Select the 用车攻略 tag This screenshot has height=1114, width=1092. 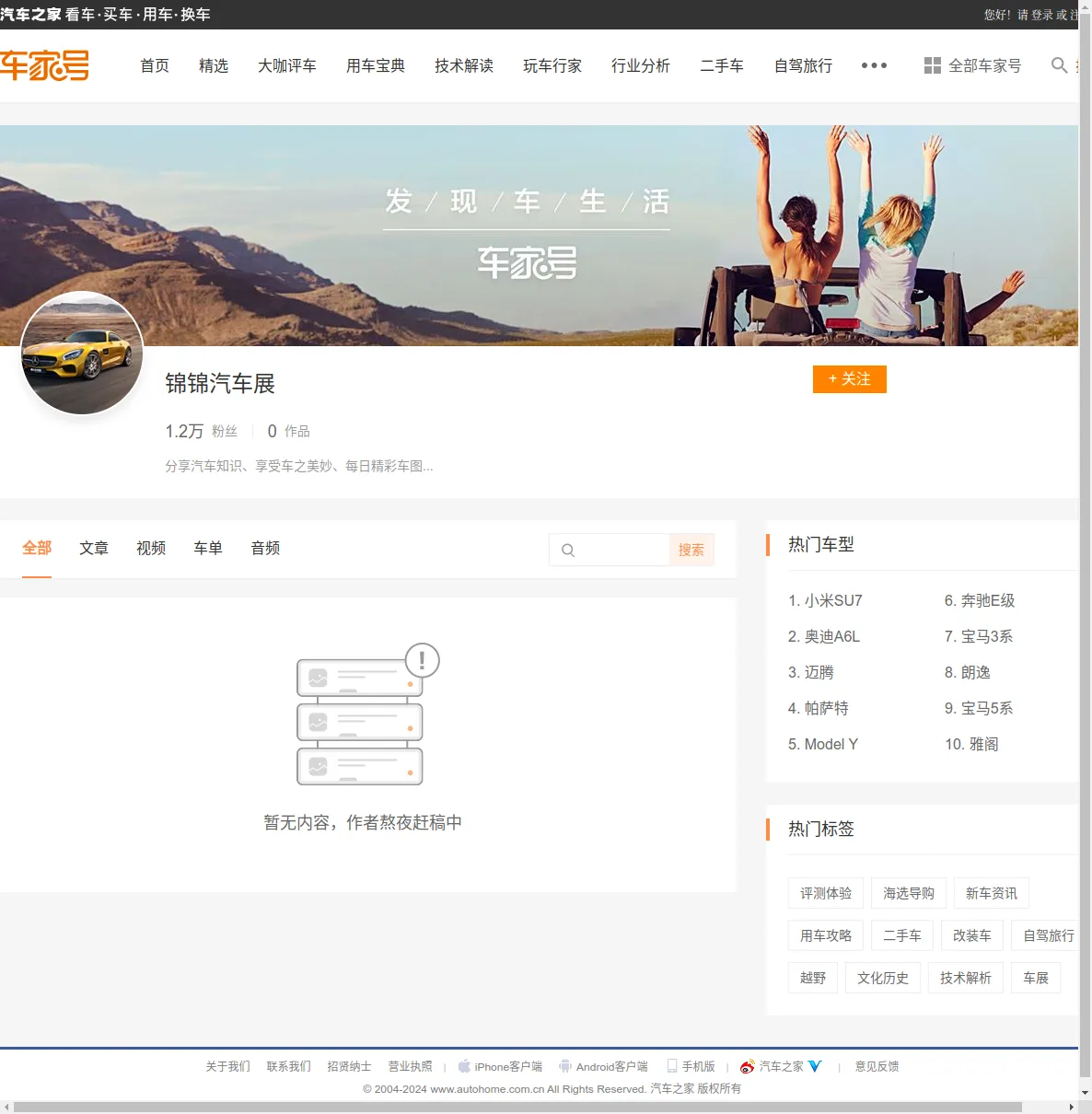[x=826, y=935]
